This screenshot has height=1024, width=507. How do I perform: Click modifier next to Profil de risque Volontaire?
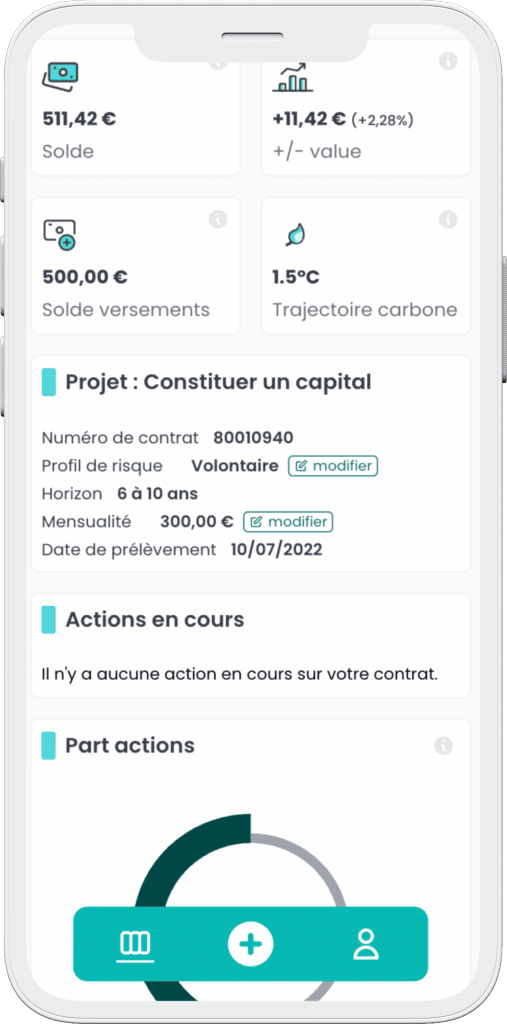(333, 466)
